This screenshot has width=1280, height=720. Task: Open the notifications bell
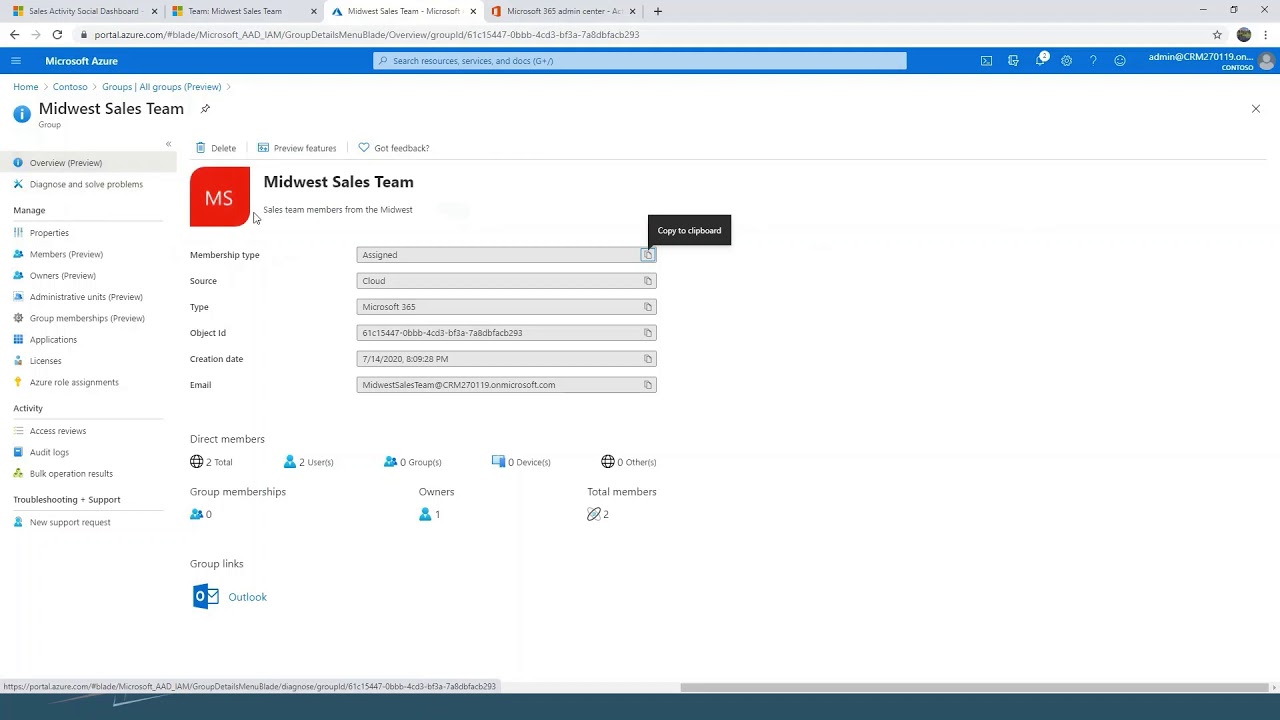click(1040, 61)
